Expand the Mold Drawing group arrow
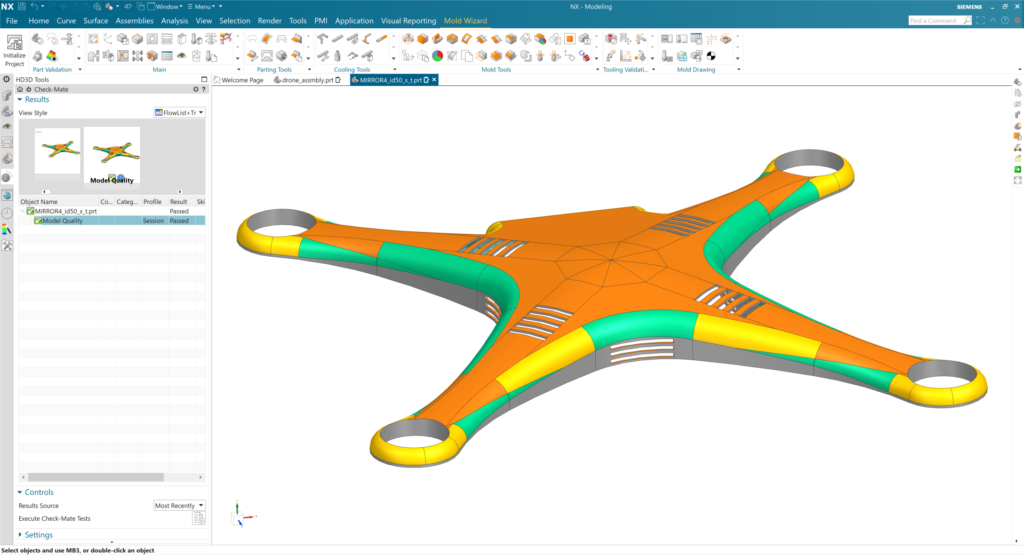 point(738,69)
